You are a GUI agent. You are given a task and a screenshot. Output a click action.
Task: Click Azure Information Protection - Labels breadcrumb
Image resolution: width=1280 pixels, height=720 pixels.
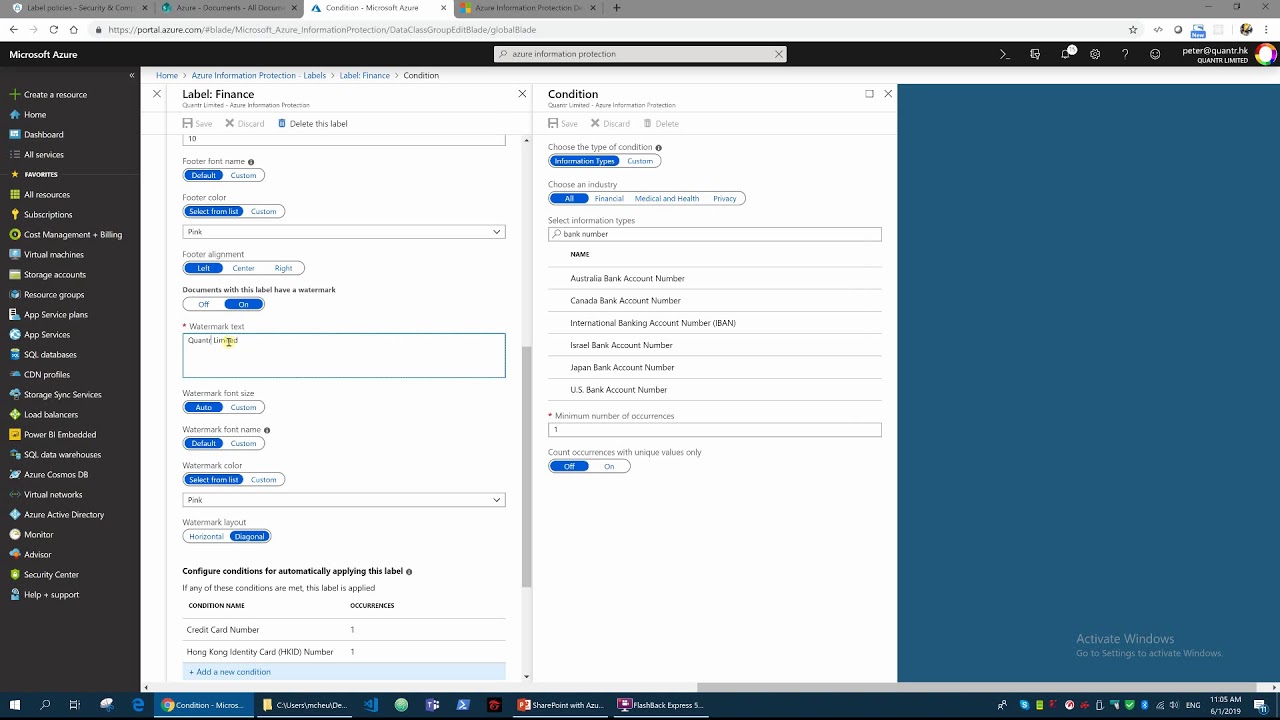pyautogui.click(x=259, y=75)
